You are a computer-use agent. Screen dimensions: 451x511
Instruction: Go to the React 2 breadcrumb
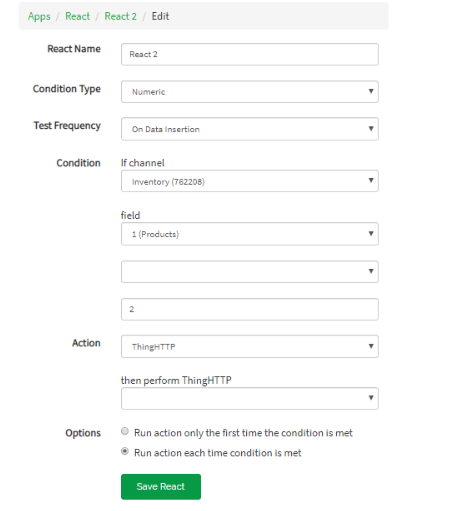tap(120, 16)
